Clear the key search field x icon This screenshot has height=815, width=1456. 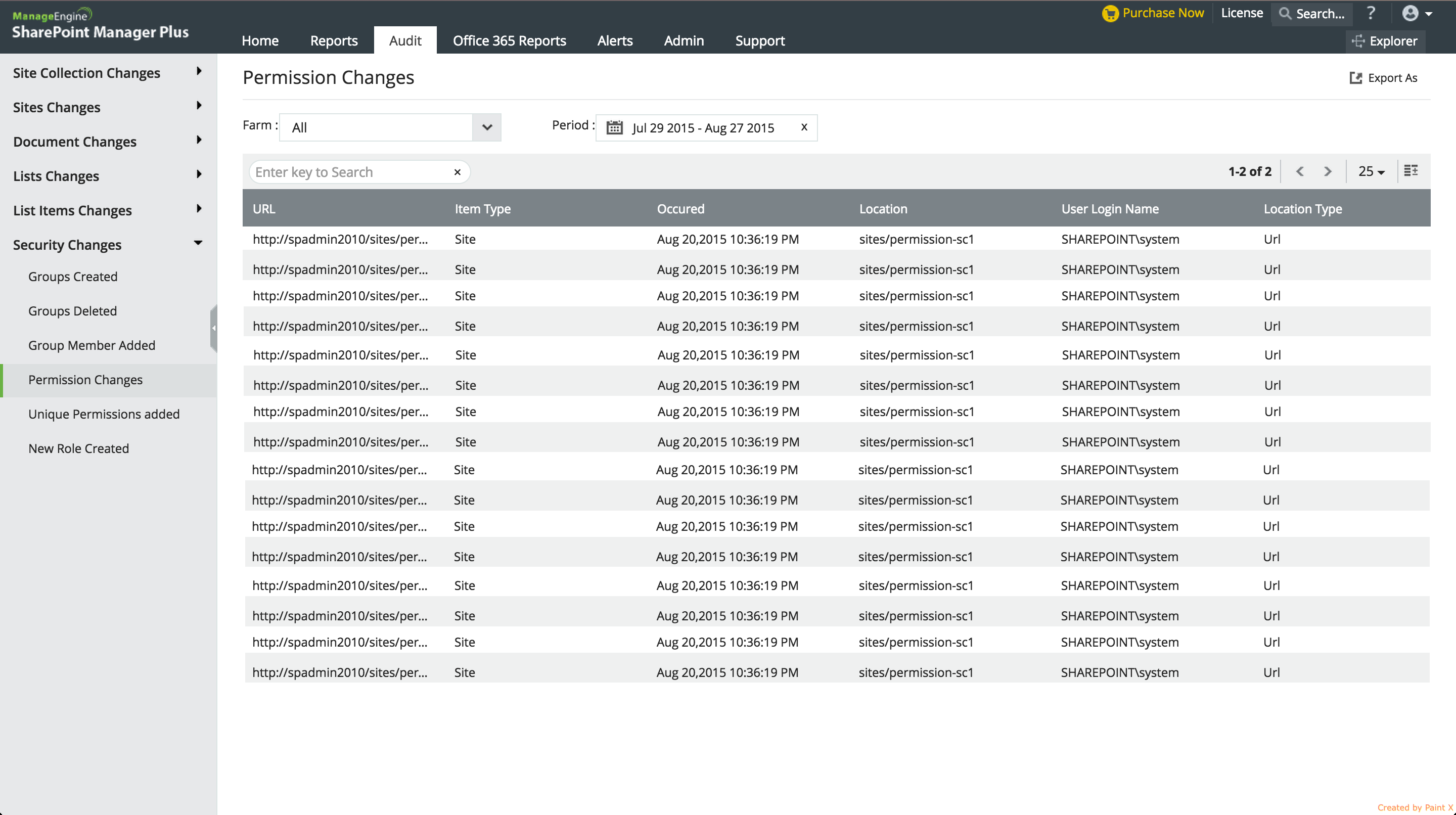(457, 172)
